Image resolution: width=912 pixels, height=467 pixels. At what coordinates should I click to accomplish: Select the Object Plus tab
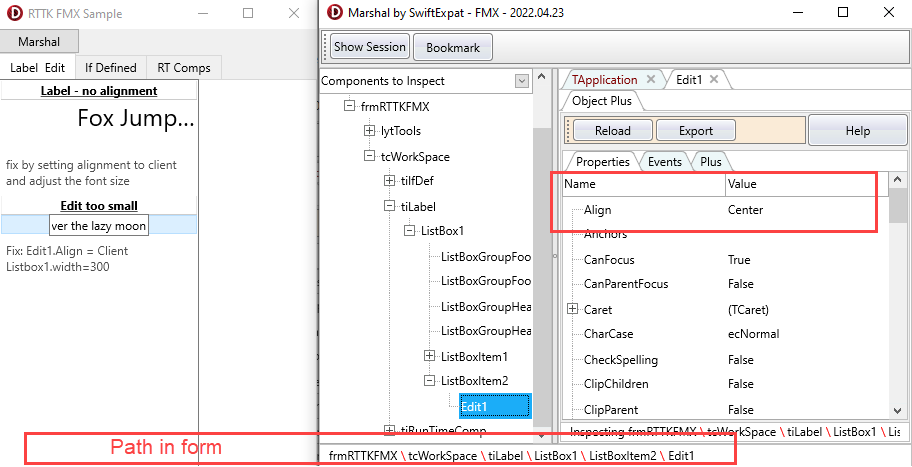601,101
